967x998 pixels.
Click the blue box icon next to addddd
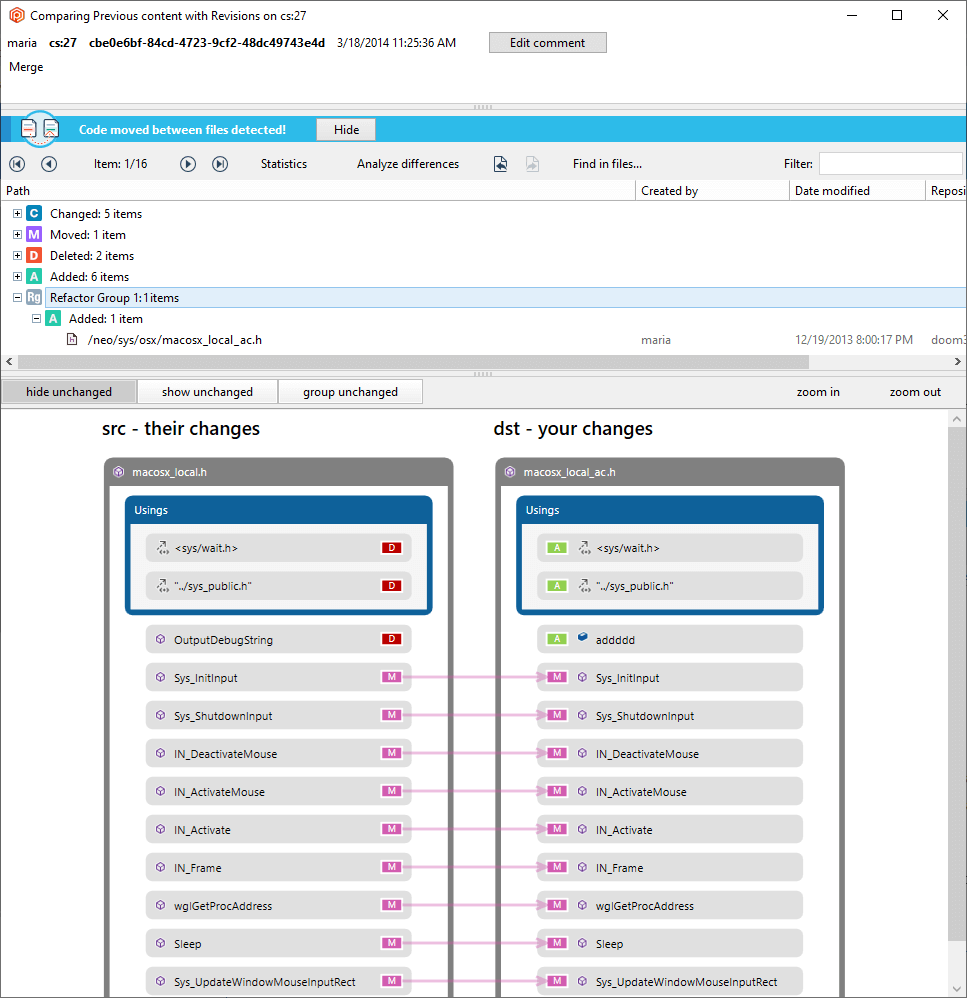pyautogui.click(x=582, y=637)
